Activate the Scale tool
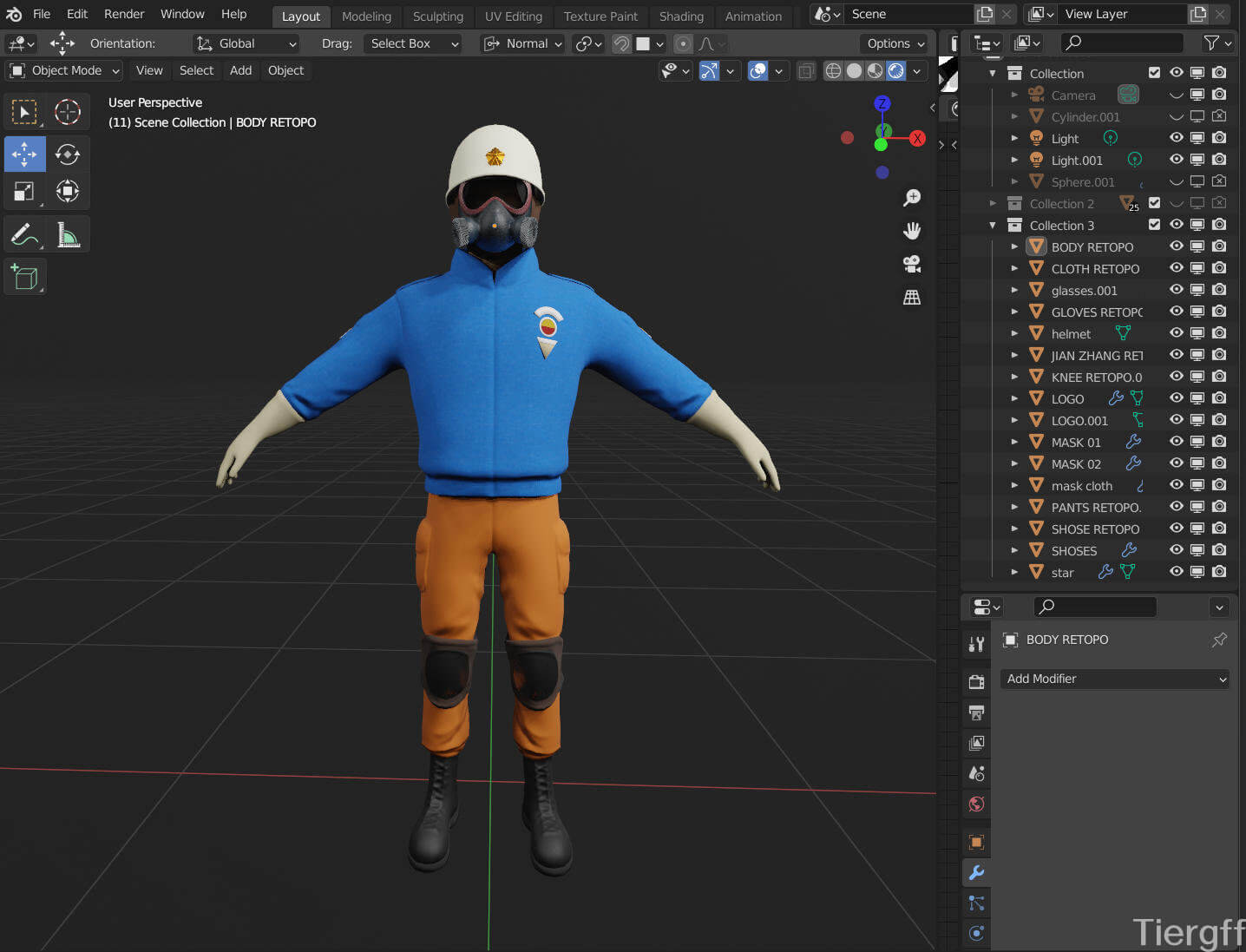The image size is (1246, 952). point(24,191)
